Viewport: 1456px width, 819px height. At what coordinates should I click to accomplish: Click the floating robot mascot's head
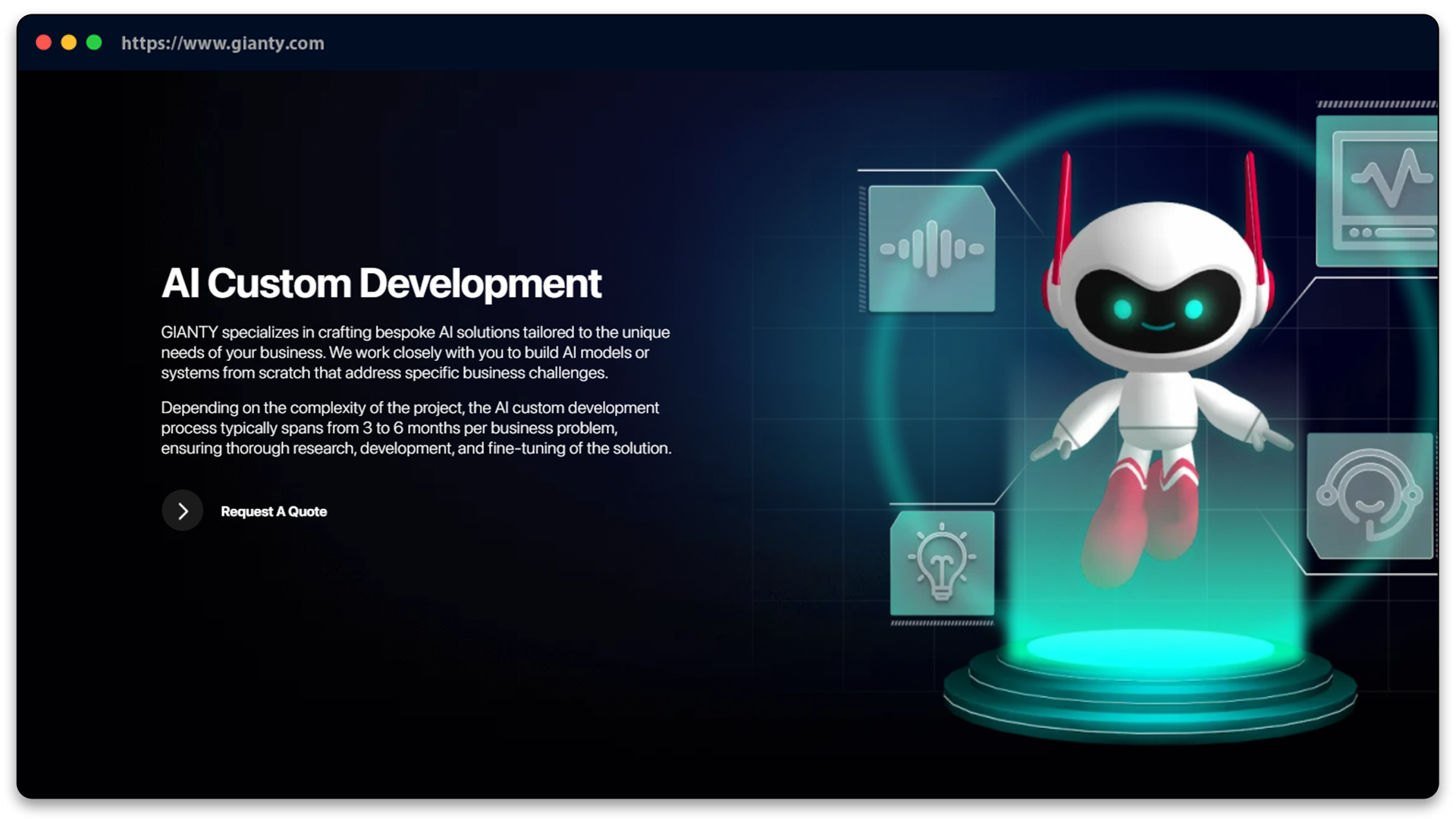(1157, 250)
